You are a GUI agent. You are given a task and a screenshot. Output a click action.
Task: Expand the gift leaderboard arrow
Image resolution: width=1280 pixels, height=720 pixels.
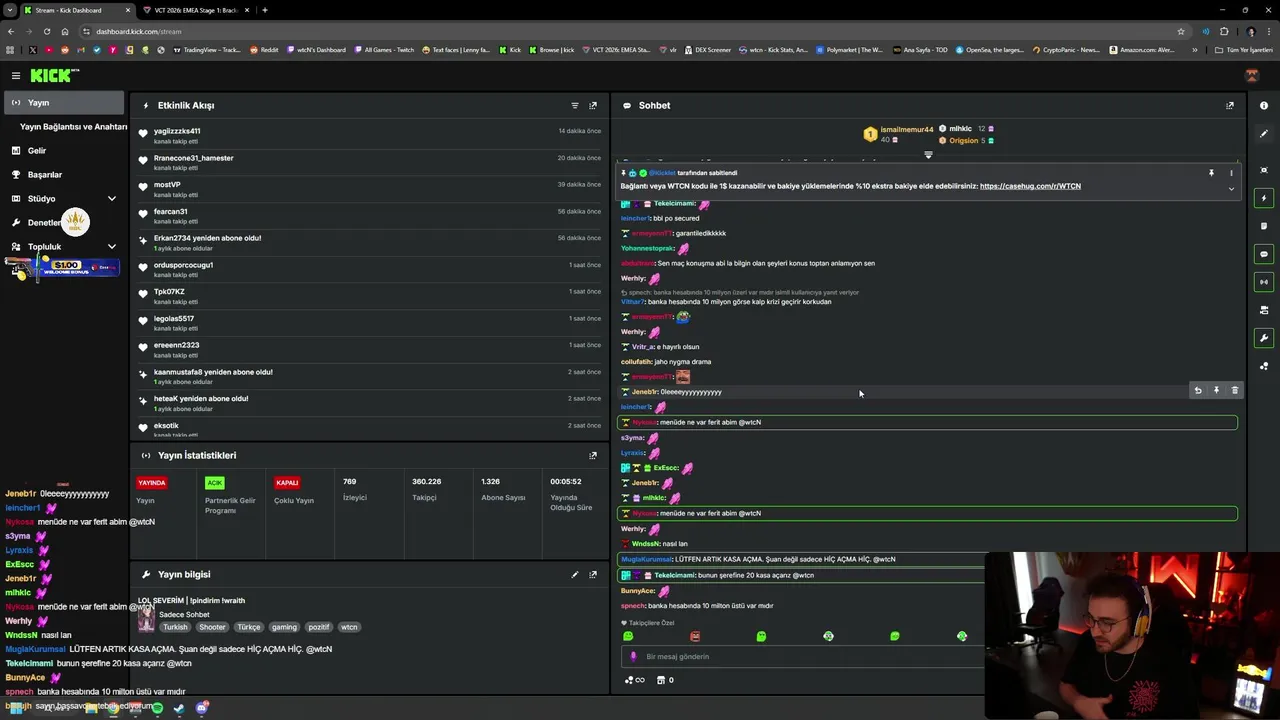point(928,155)
